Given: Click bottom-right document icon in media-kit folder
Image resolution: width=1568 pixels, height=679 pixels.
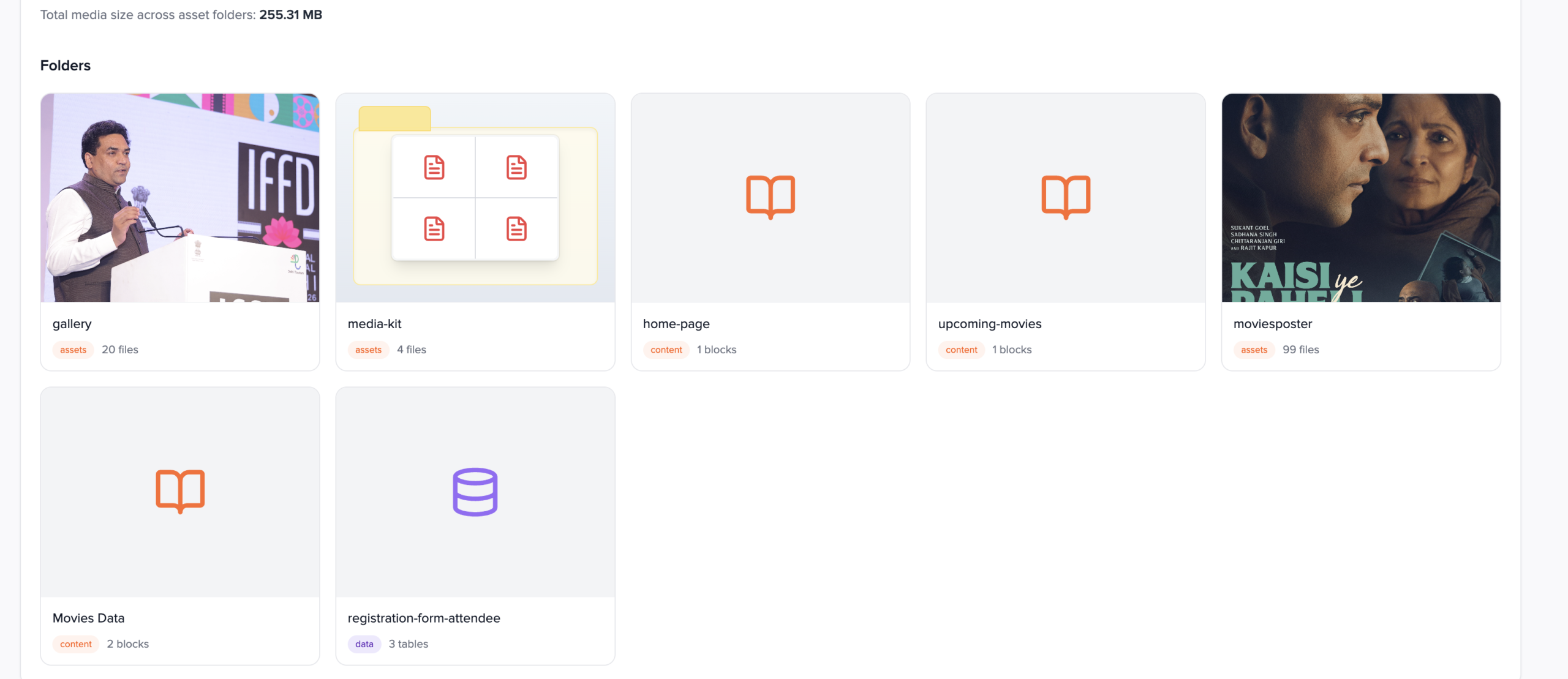Looking at the screenshot, I should pos(516,228).
